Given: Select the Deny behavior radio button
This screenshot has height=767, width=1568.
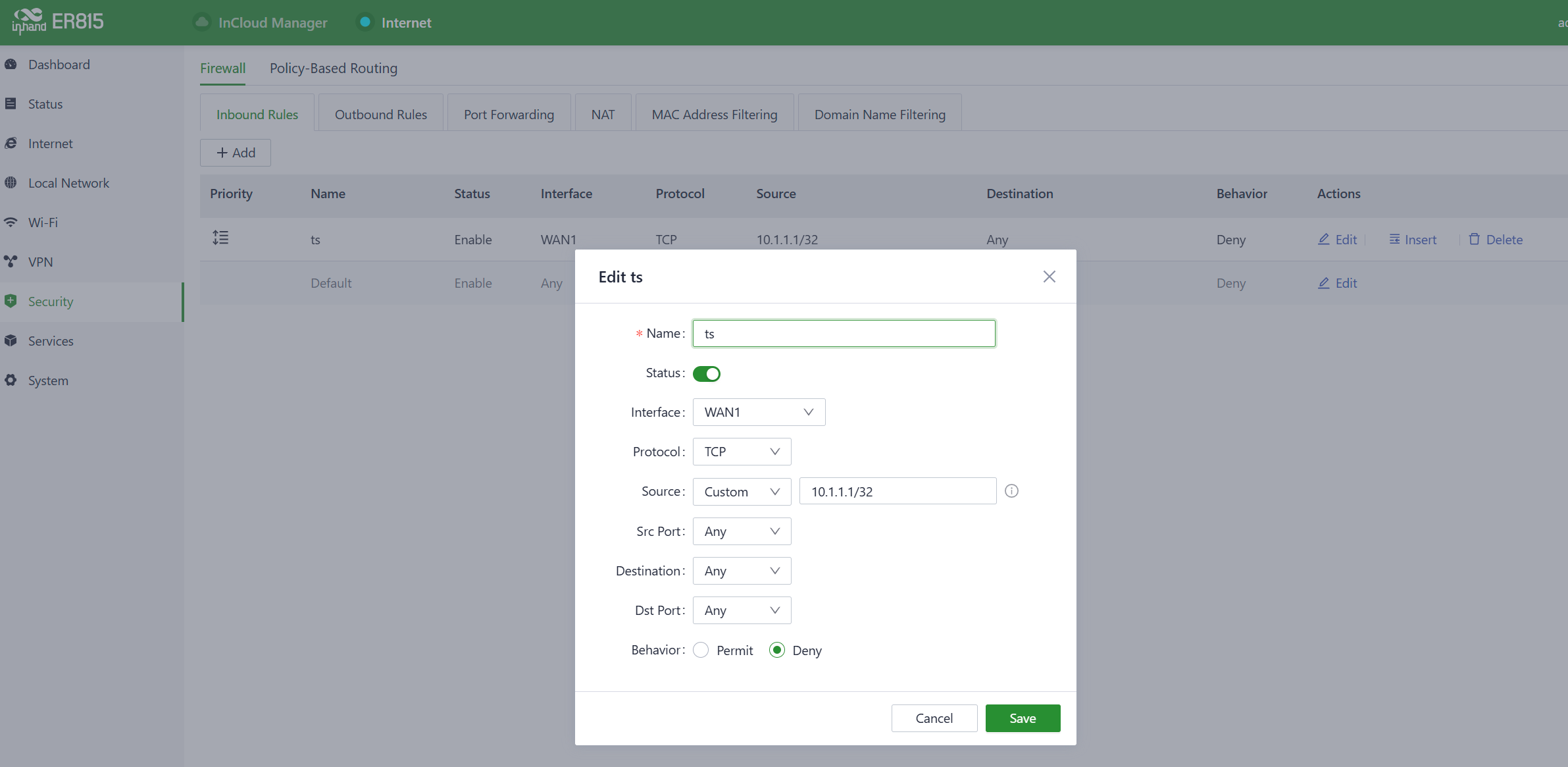Looking at the screenshot, I should 777,650.
